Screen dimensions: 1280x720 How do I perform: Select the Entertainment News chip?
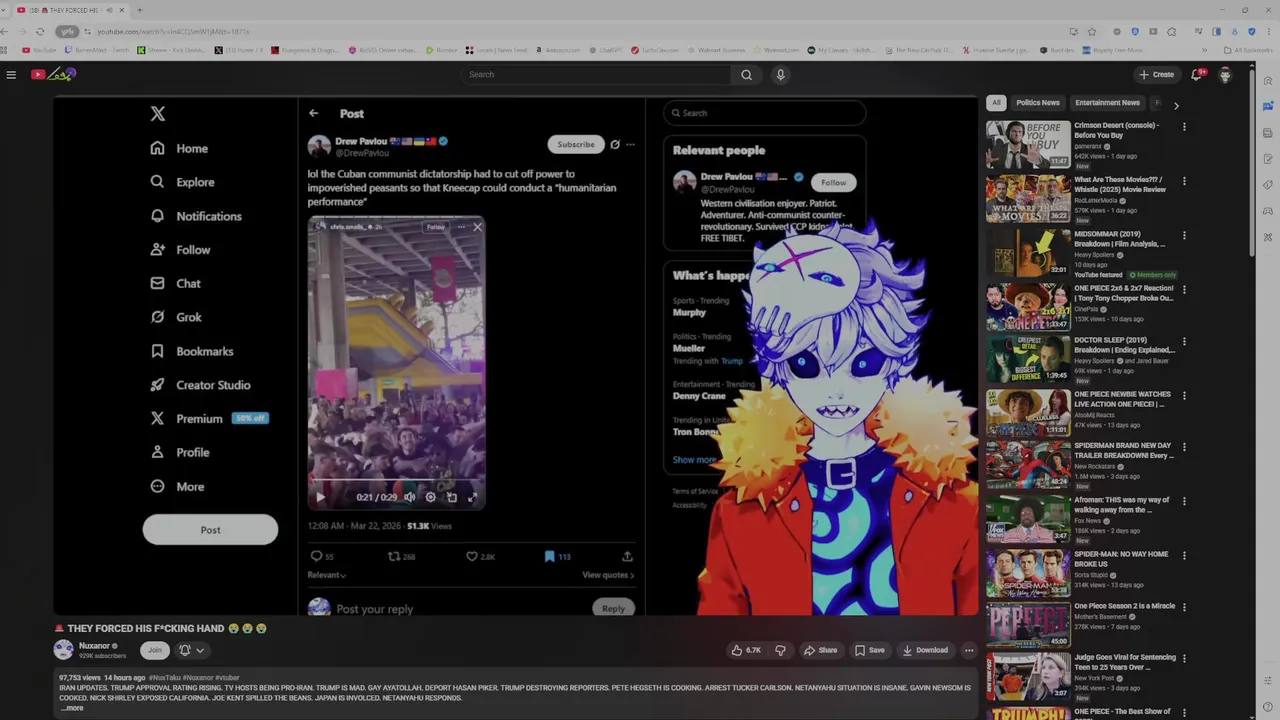pyautogui.click(x=1107, y=102)
